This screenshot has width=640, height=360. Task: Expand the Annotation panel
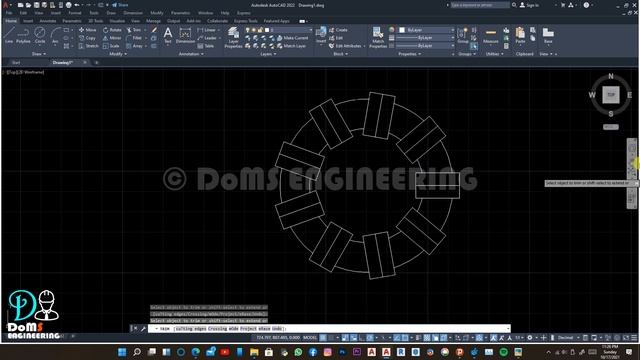pyautogui.click(x=191, y=54)
